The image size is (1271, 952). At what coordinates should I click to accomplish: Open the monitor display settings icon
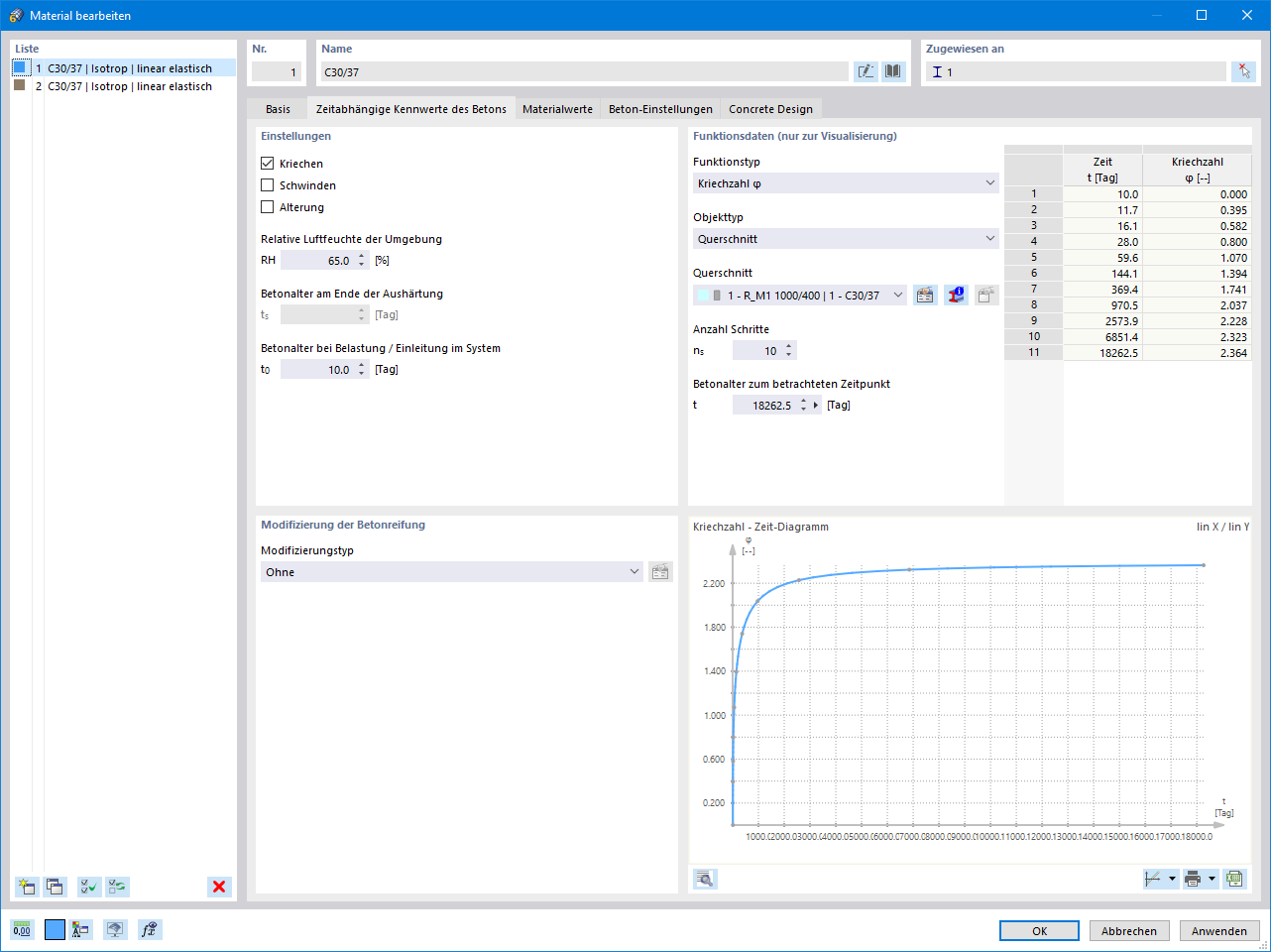coord(115,929)
